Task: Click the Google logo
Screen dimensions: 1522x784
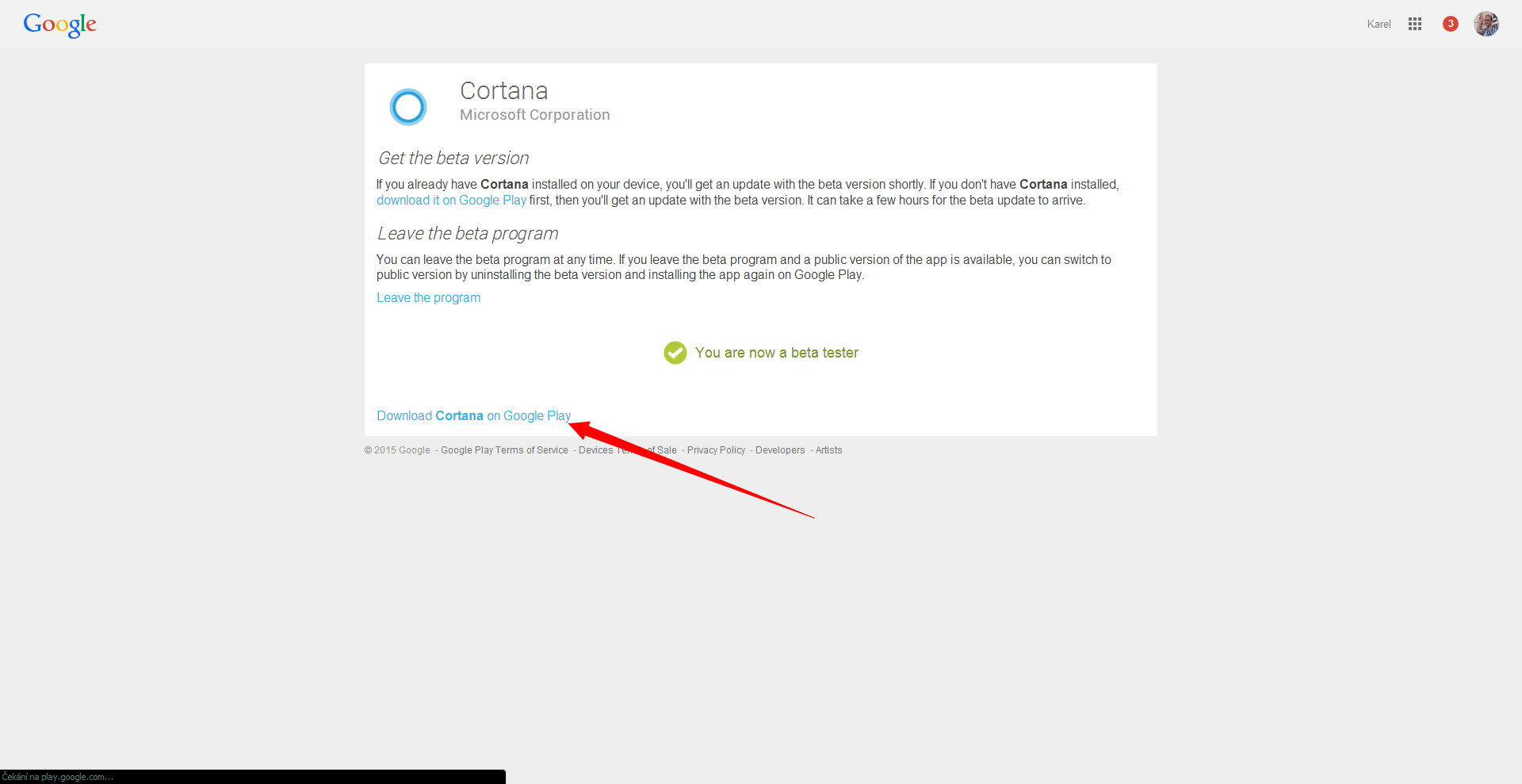Action: click(x=59, y=25)
